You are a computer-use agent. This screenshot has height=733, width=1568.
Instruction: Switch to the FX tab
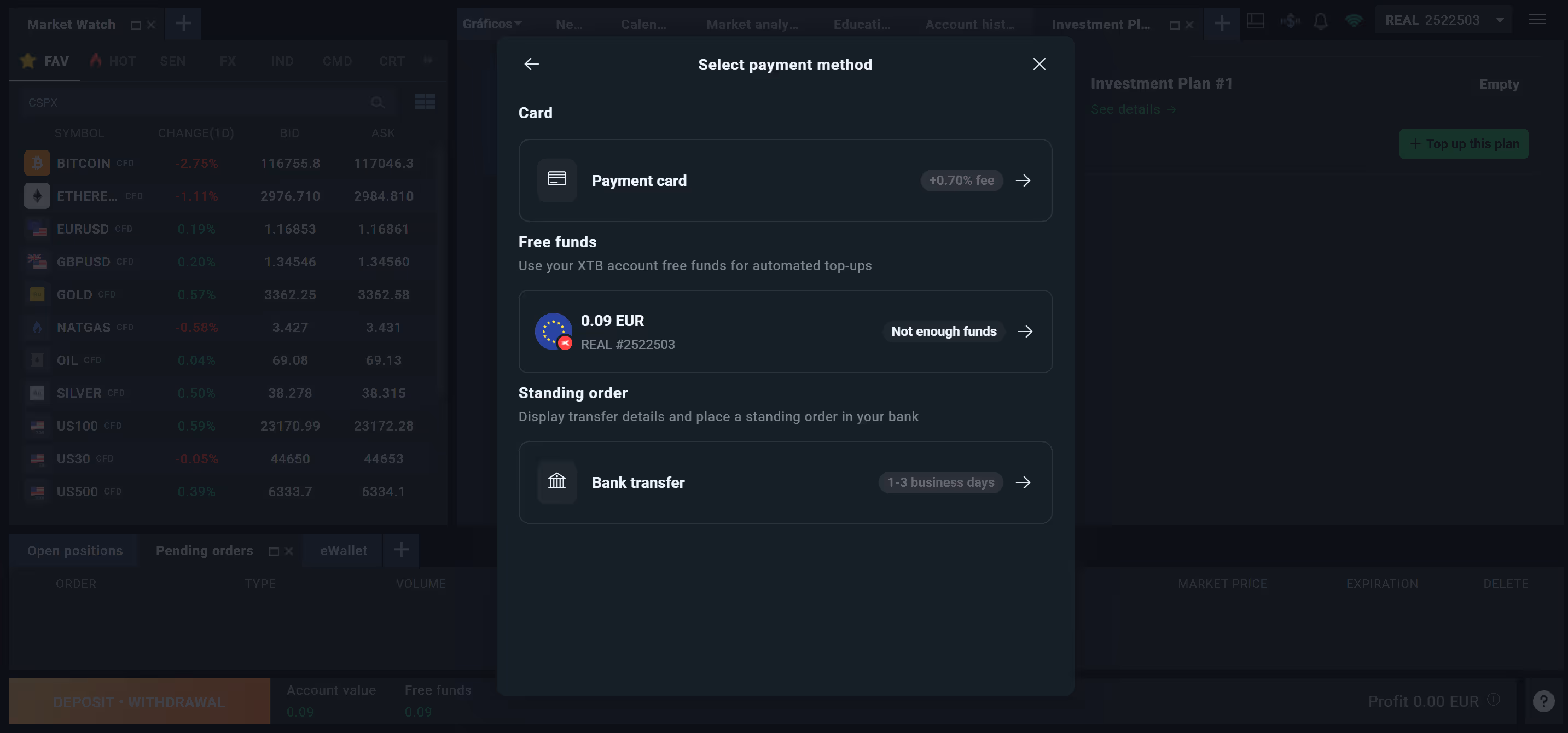pos(227,61)
